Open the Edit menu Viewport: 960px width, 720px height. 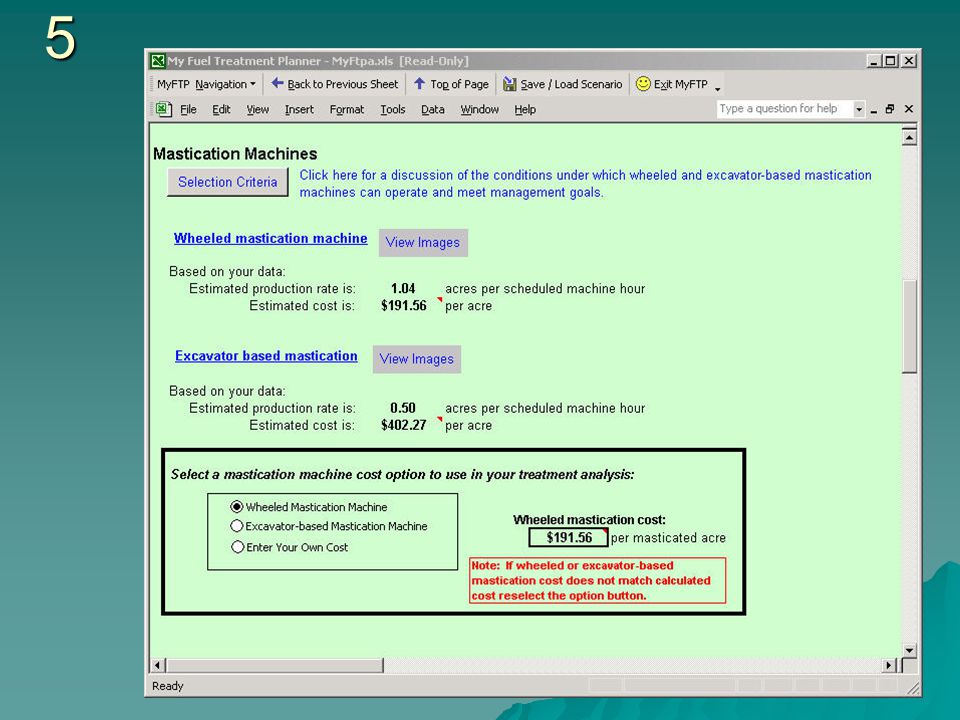(221, 110)
